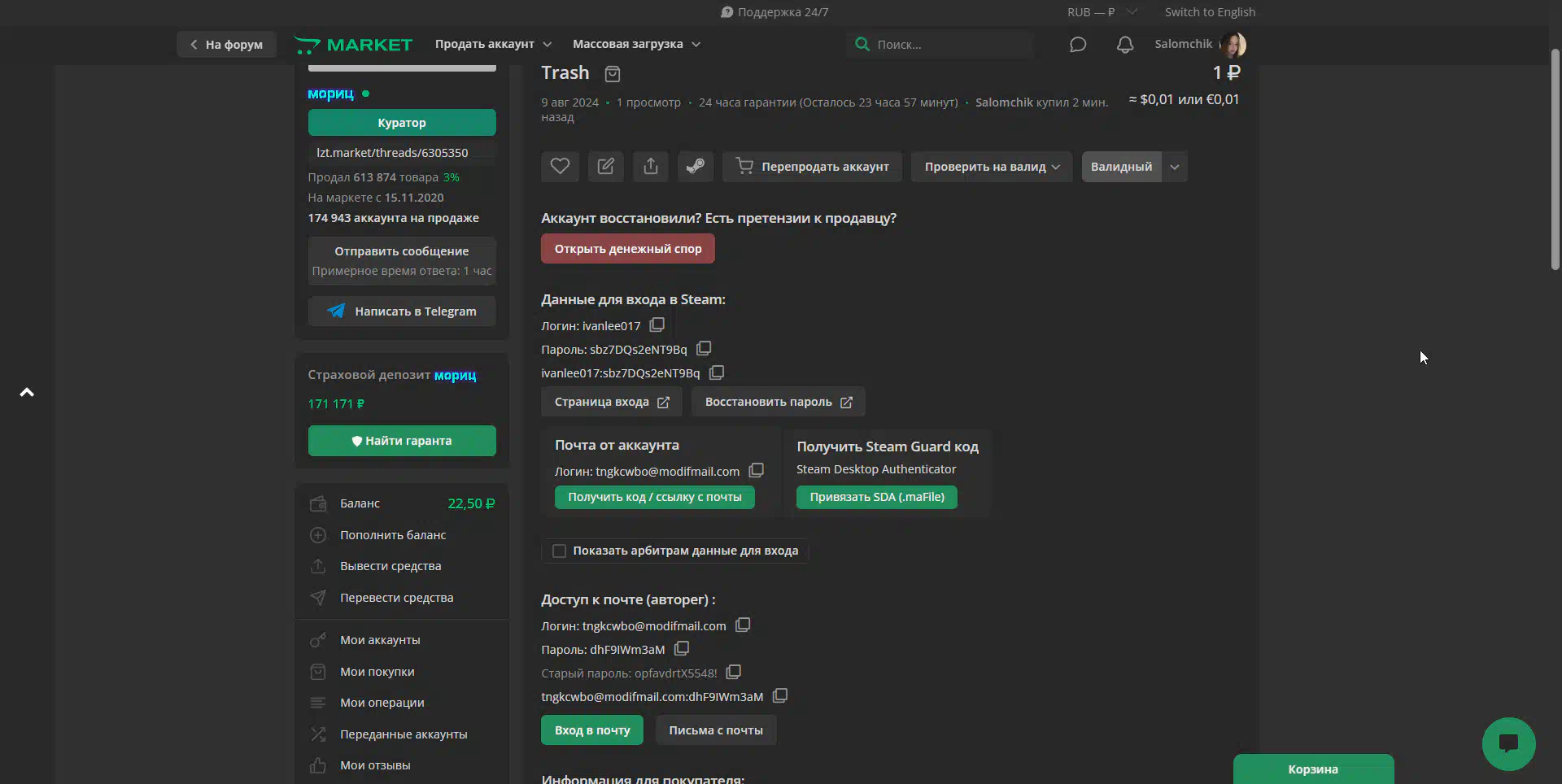Open the notifications bell
The height and width of the screenshot is (784, 1562).
[x=1125, y=45]
